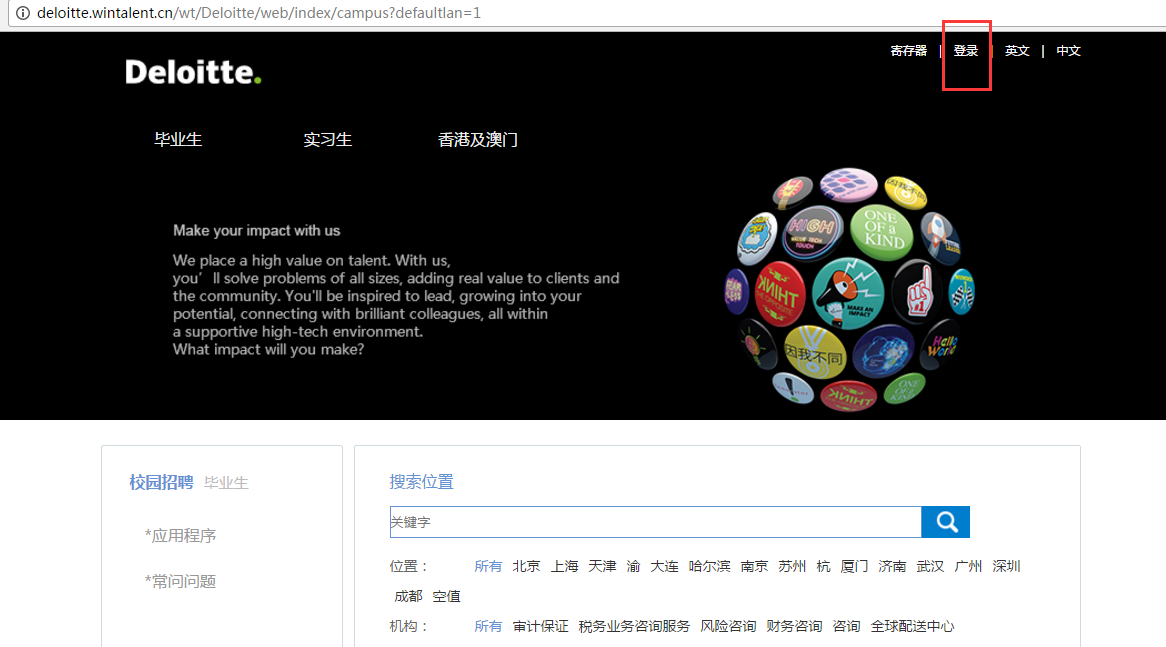This screenshot has height=647, width=1166.
Task: Click the badge sphere graphic
Action: (849, 289)
